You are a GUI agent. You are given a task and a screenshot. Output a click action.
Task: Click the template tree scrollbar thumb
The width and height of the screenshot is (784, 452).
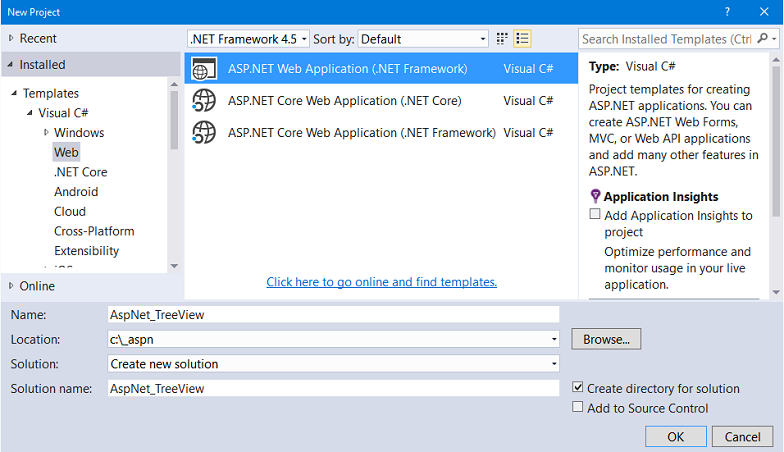174,120
